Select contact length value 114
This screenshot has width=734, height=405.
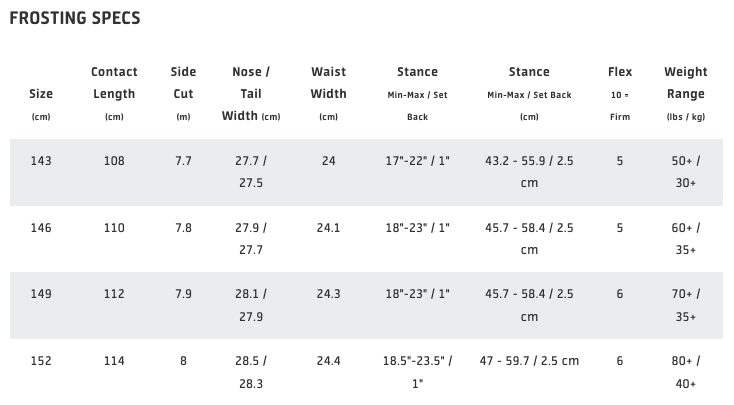pyautogui.click(x=114, y=361)
